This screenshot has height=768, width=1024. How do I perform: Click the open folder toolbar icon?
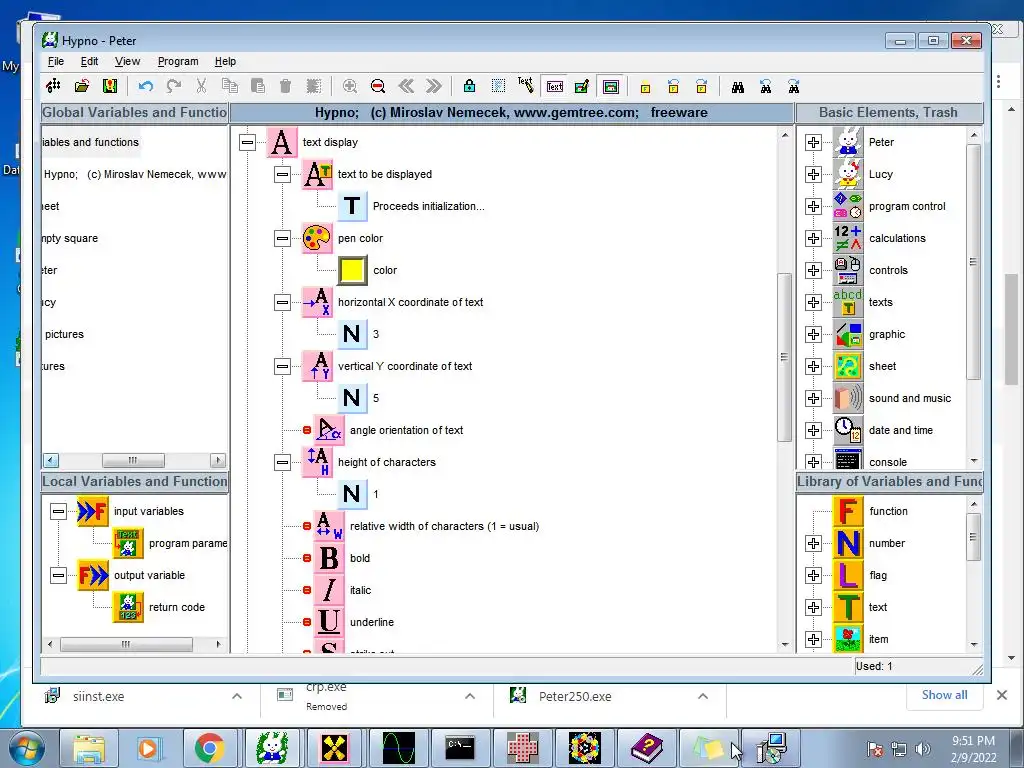pos(82,86)
